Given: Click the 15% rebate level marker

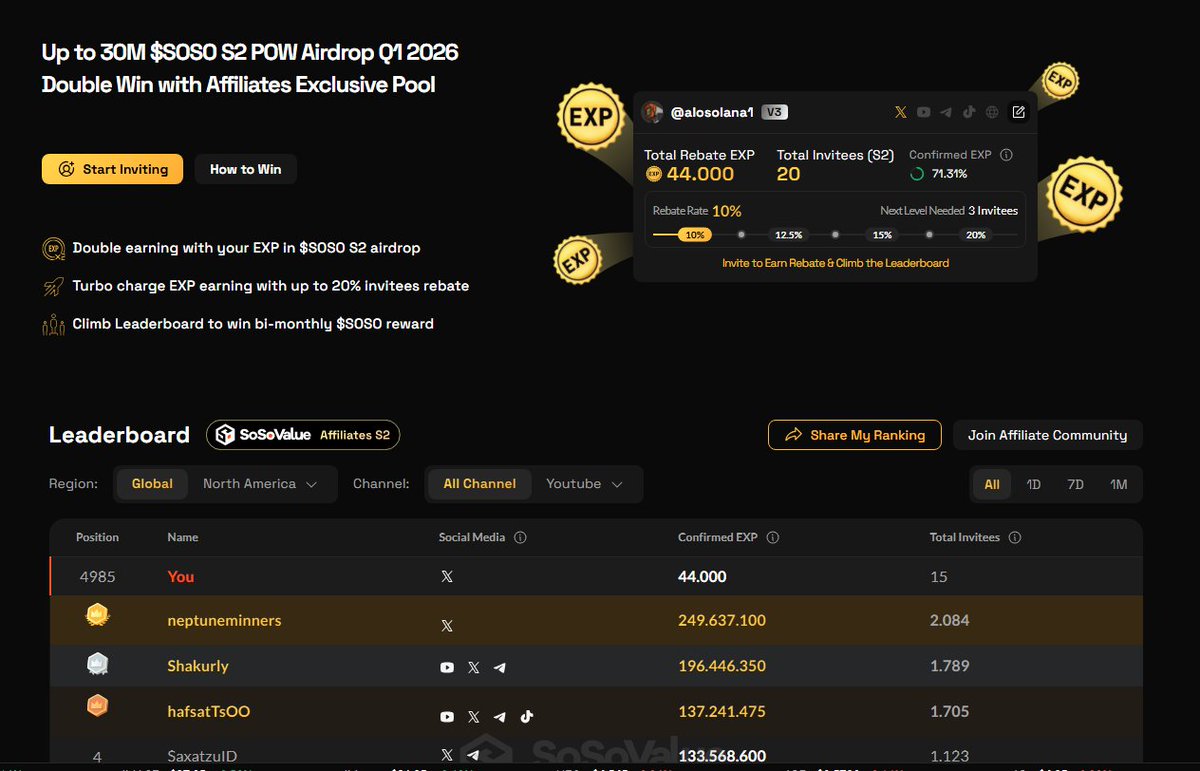Looking at the screenshot, I should pos(882,235).
